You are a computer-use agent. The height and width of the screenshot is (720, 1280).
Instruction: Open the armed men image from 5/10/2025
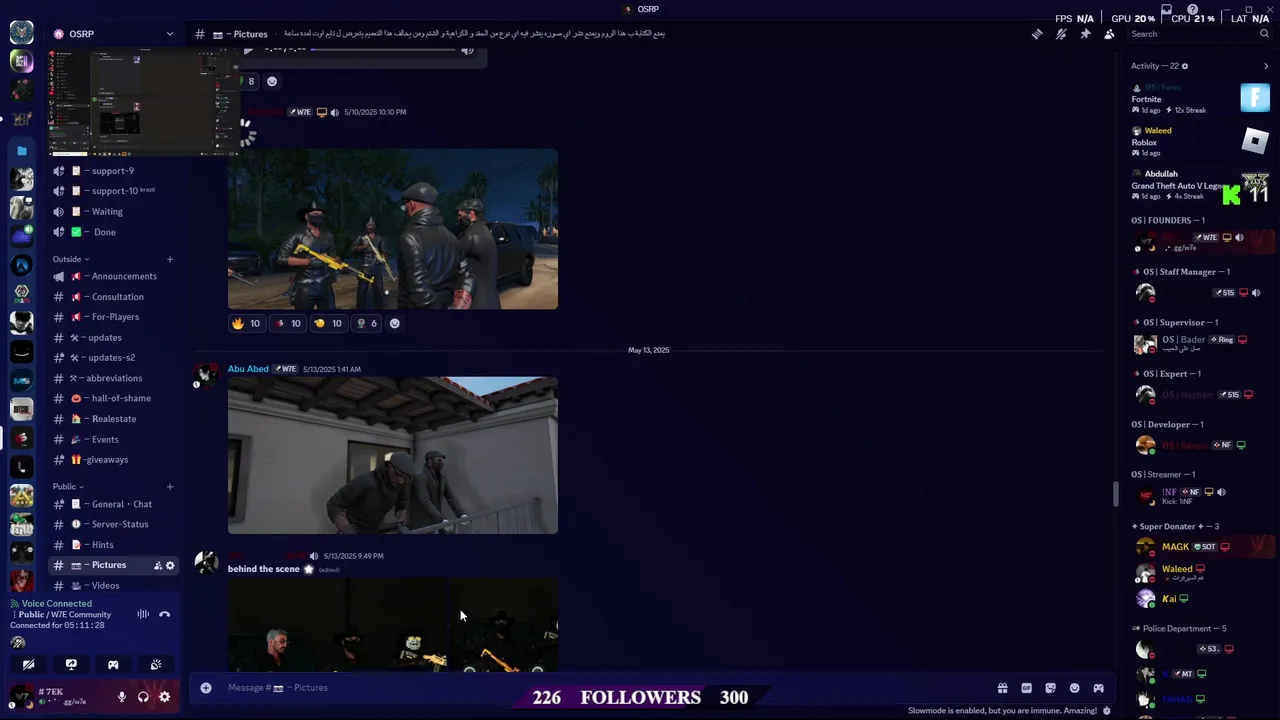pyautogui.click(x=393, y=229)
